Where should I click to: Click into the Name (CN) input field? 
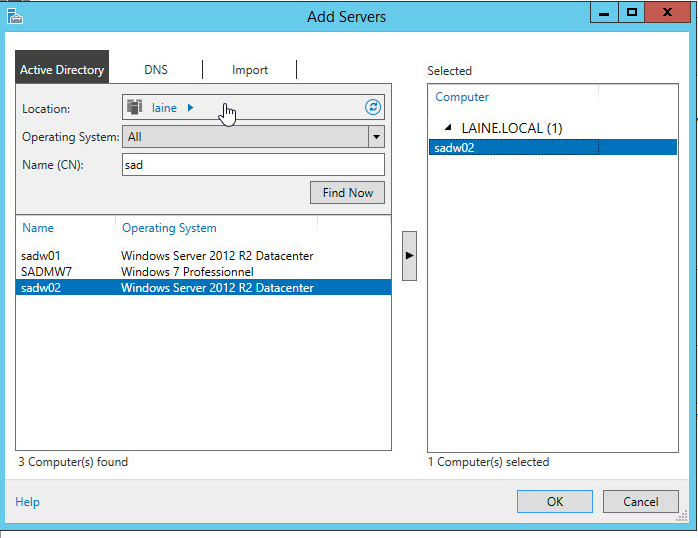(x=253, y=165)
